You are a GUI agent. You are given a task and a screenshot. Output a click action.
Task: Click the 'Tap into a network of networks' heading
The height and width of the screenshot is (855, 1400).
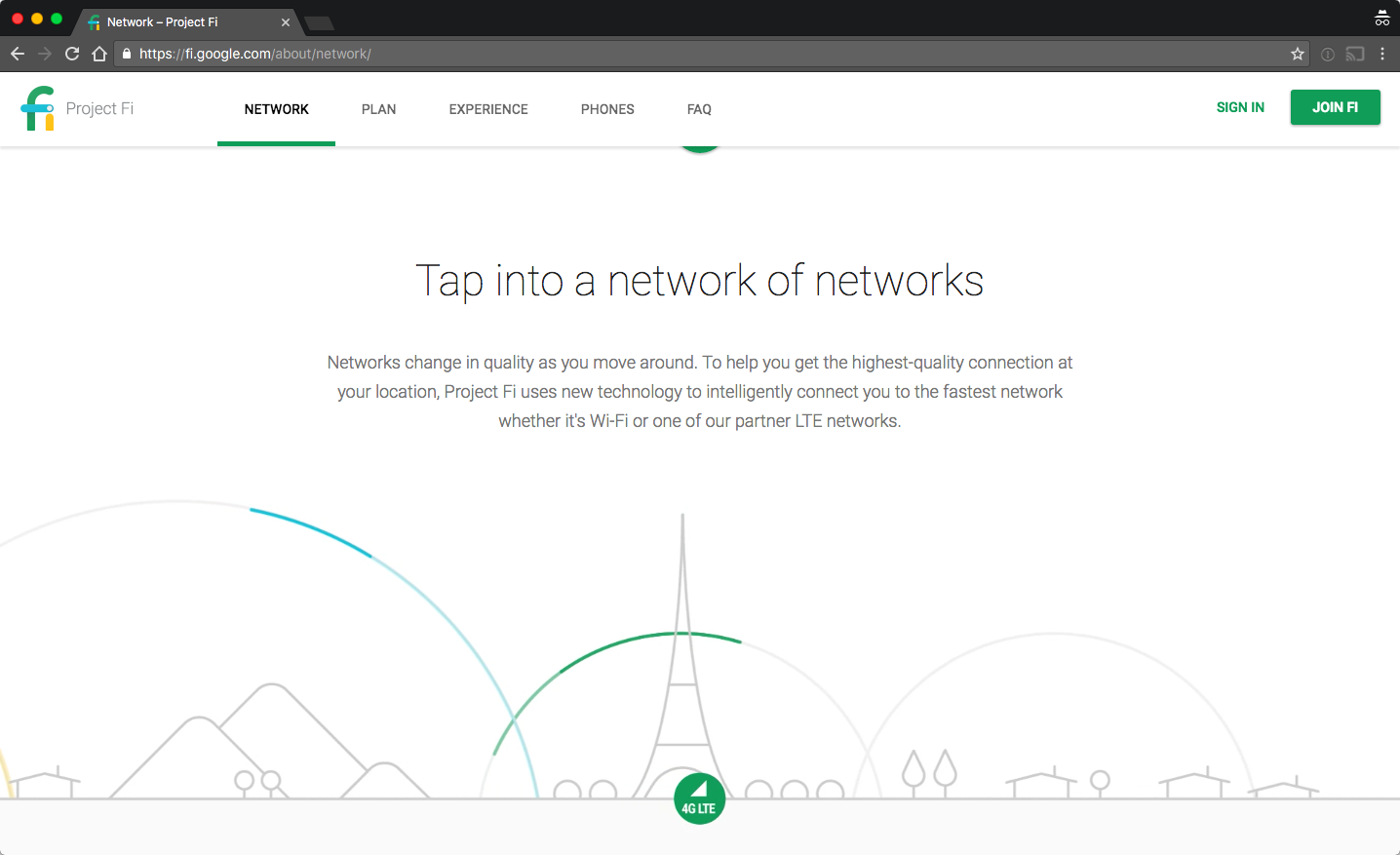tap(700, 281)
